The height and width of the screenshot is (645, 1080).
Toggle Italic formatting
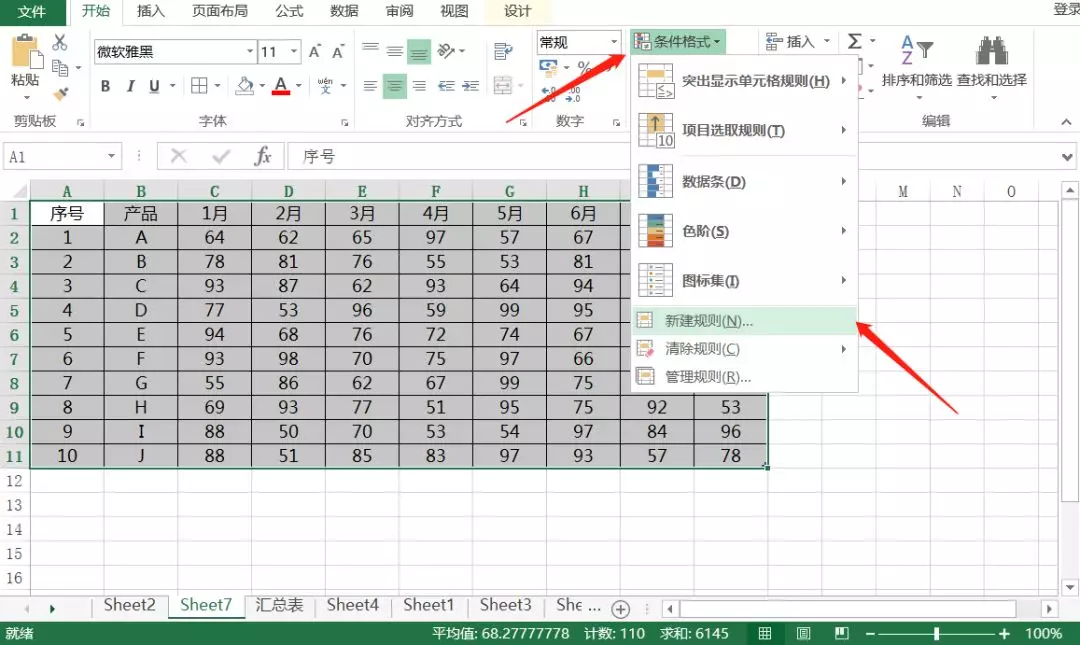click(130, 86)
